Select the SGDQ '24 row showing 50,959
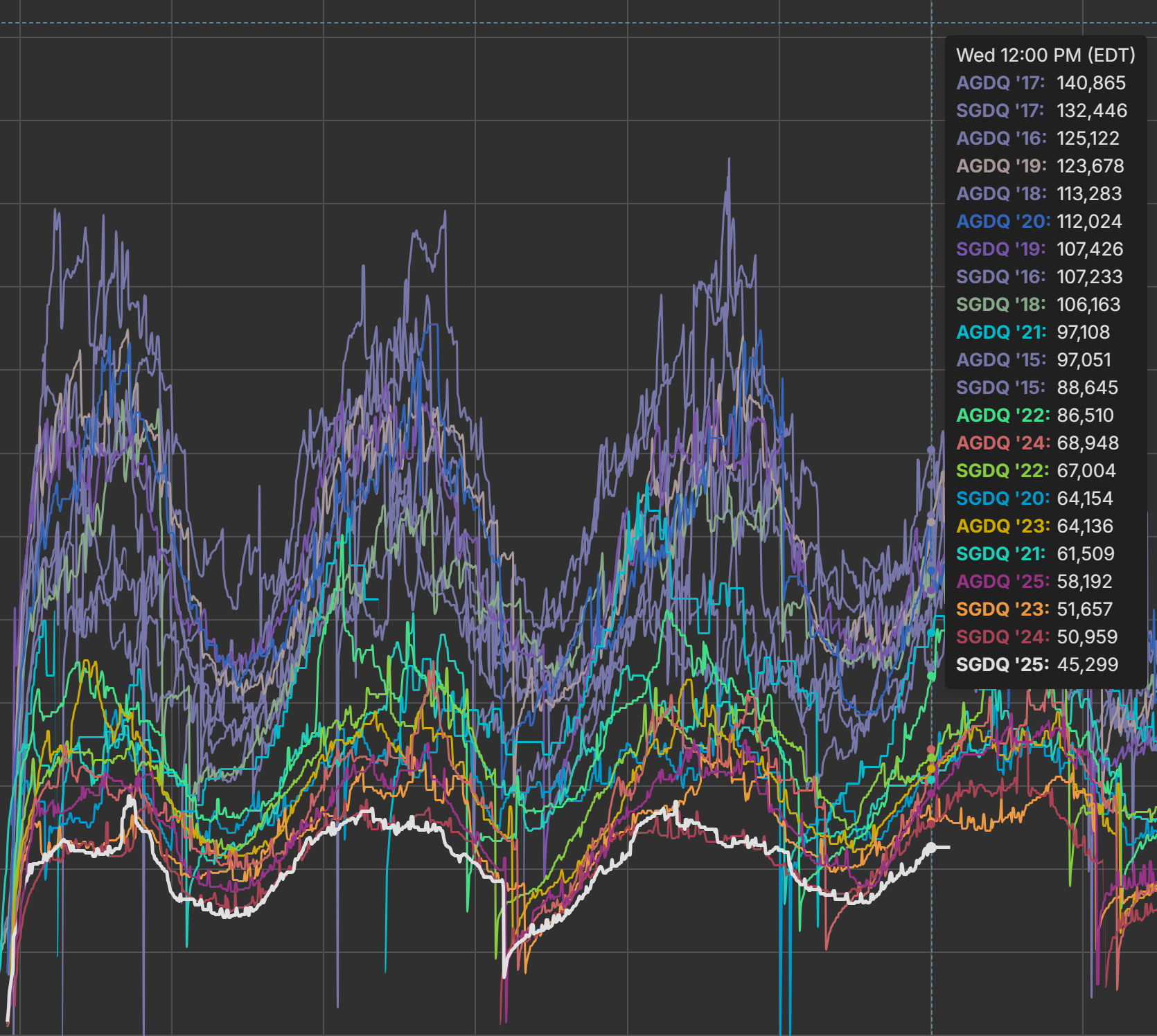Image resolution: width=1157 pixels, height=1036 pixels. click(x=1037, y=637)
